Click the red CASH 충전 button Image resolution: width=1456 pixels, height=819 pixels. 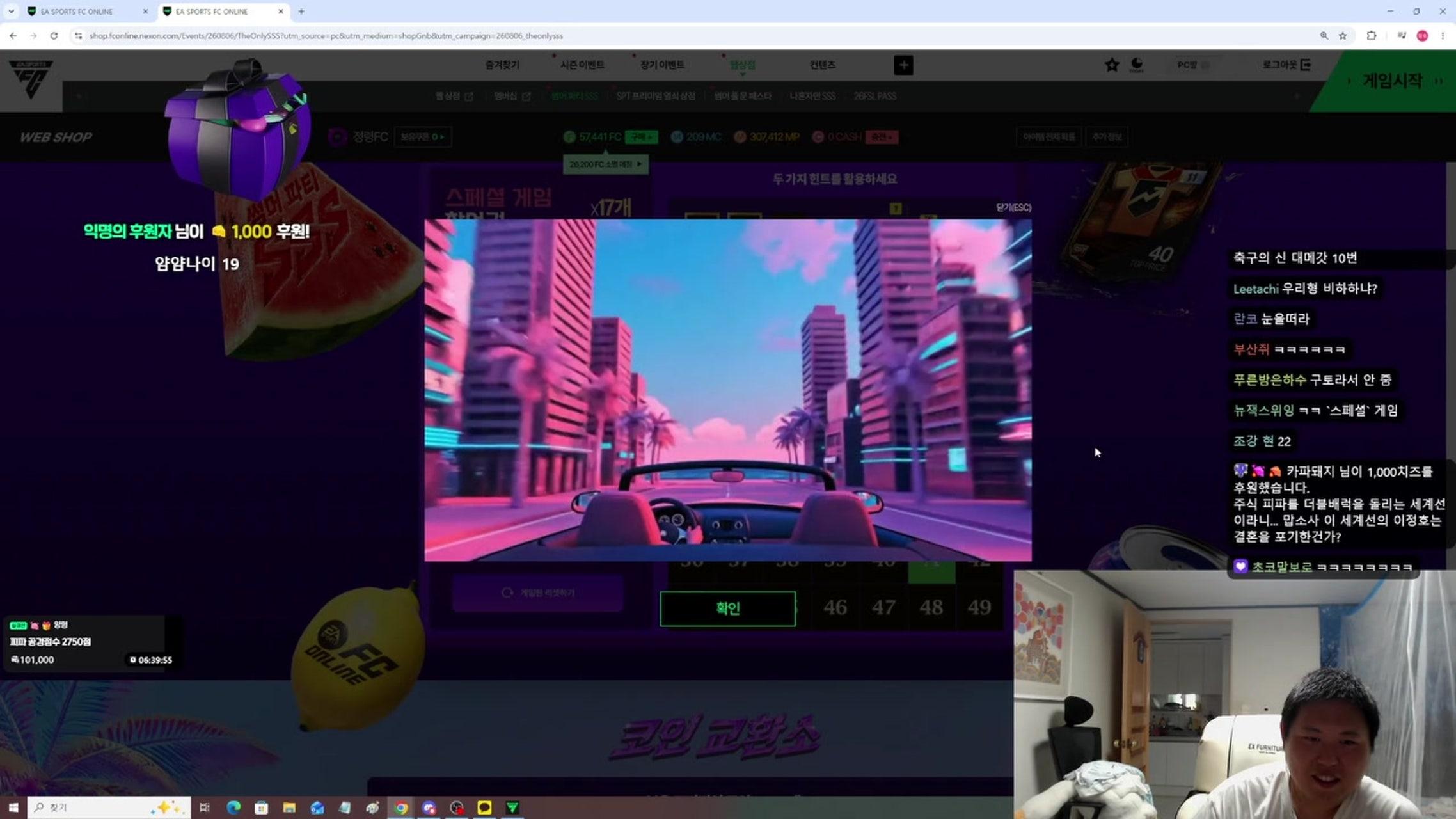(882, 137)
